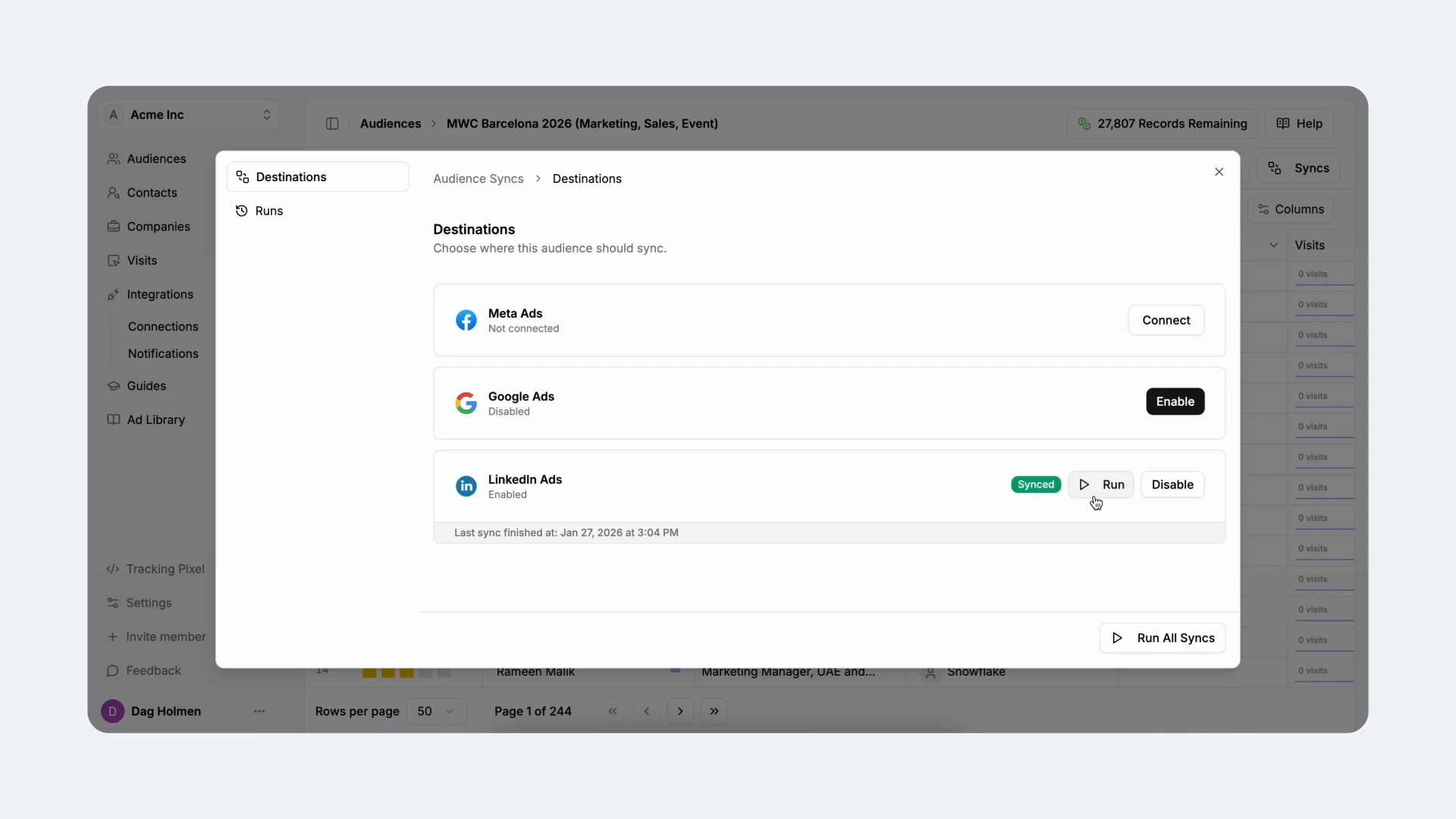Switch to the Runs tab
1456x819 pixels.
(269, 211)
